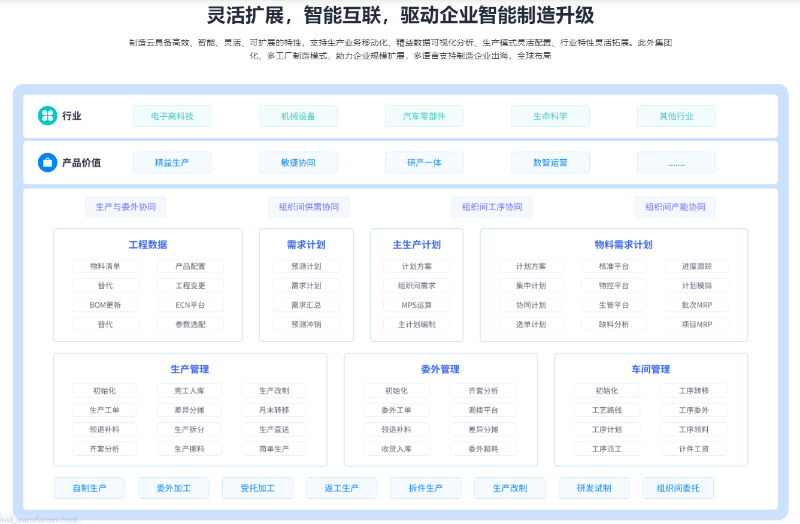Screen dimensions: 800x524
Task: Click 项目MRP item
Action: point(697,325)
